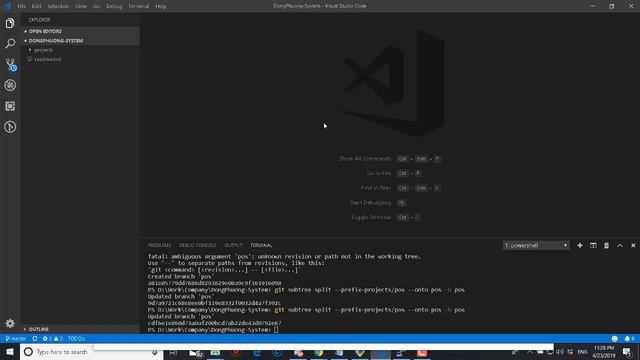The image size is (640, 360).
Task: Expand the Open Editors section
Action: click(80, 31)
